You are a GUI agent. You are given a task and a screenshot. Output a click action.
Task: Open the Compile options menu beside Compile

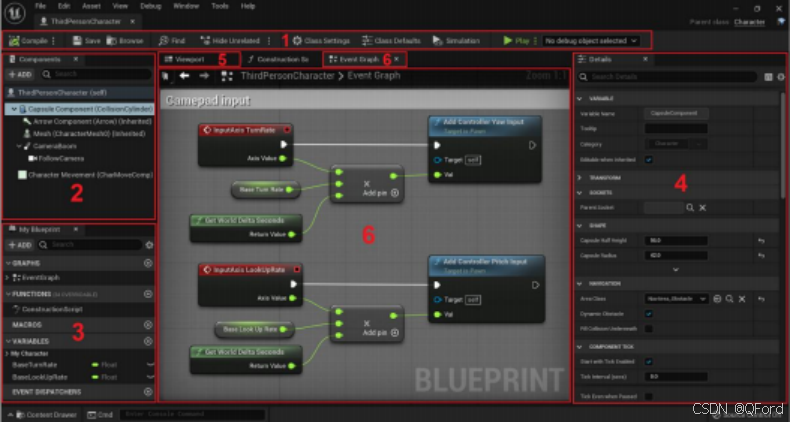tap(54, 41)
